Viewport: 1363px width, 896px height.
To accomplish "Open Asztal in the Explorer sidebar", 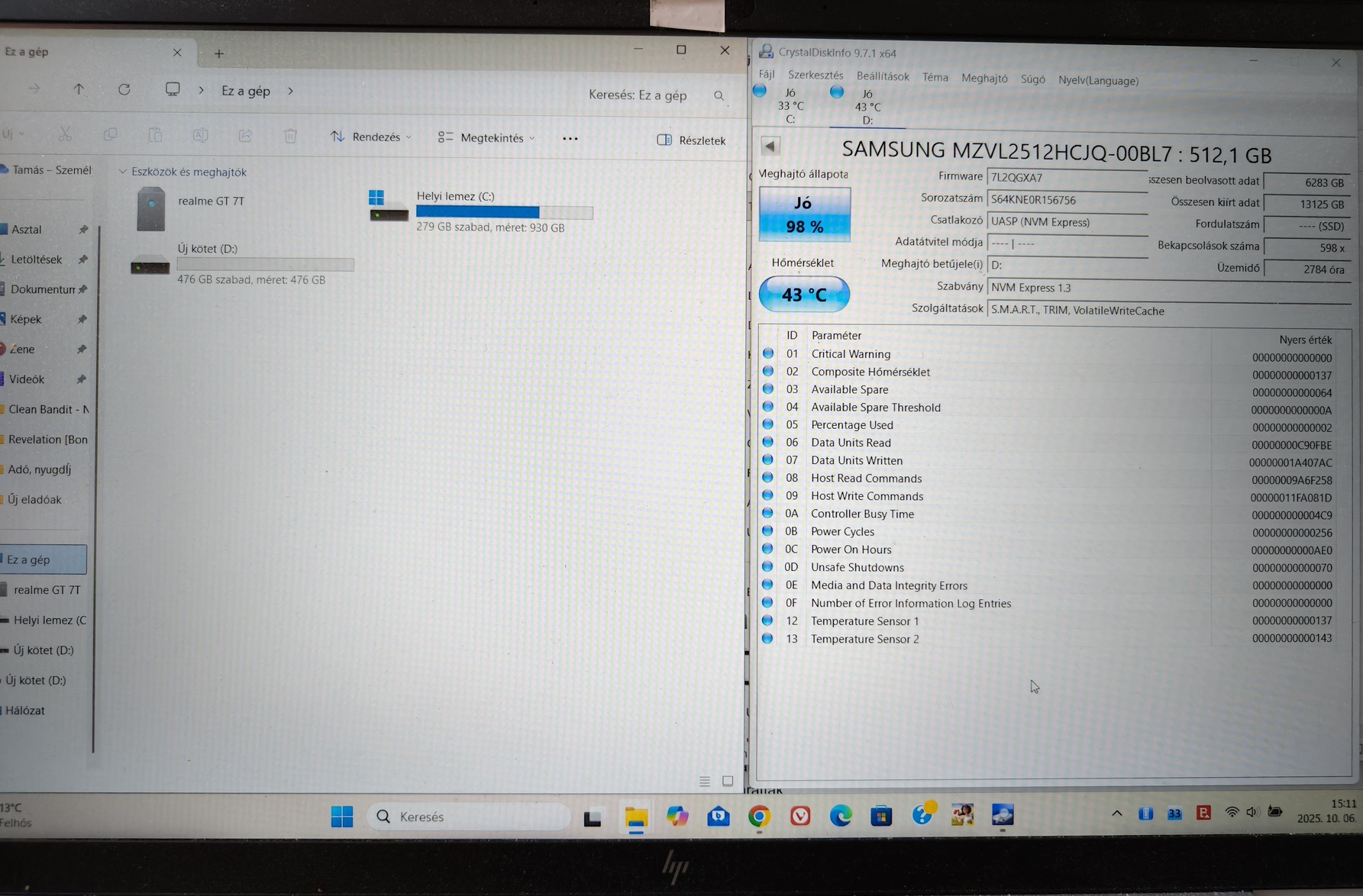I will pyautogui.click(x=26, y=229).
